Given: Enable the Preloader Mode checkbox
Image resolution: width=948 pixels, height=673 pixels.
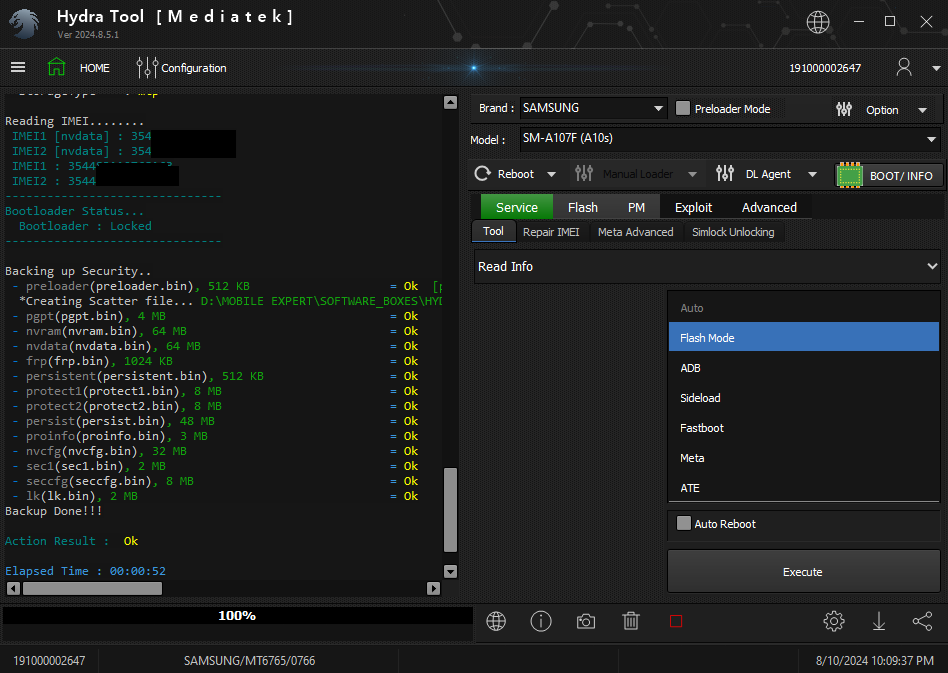Looking at the screenshot, I should pos(683,108).
